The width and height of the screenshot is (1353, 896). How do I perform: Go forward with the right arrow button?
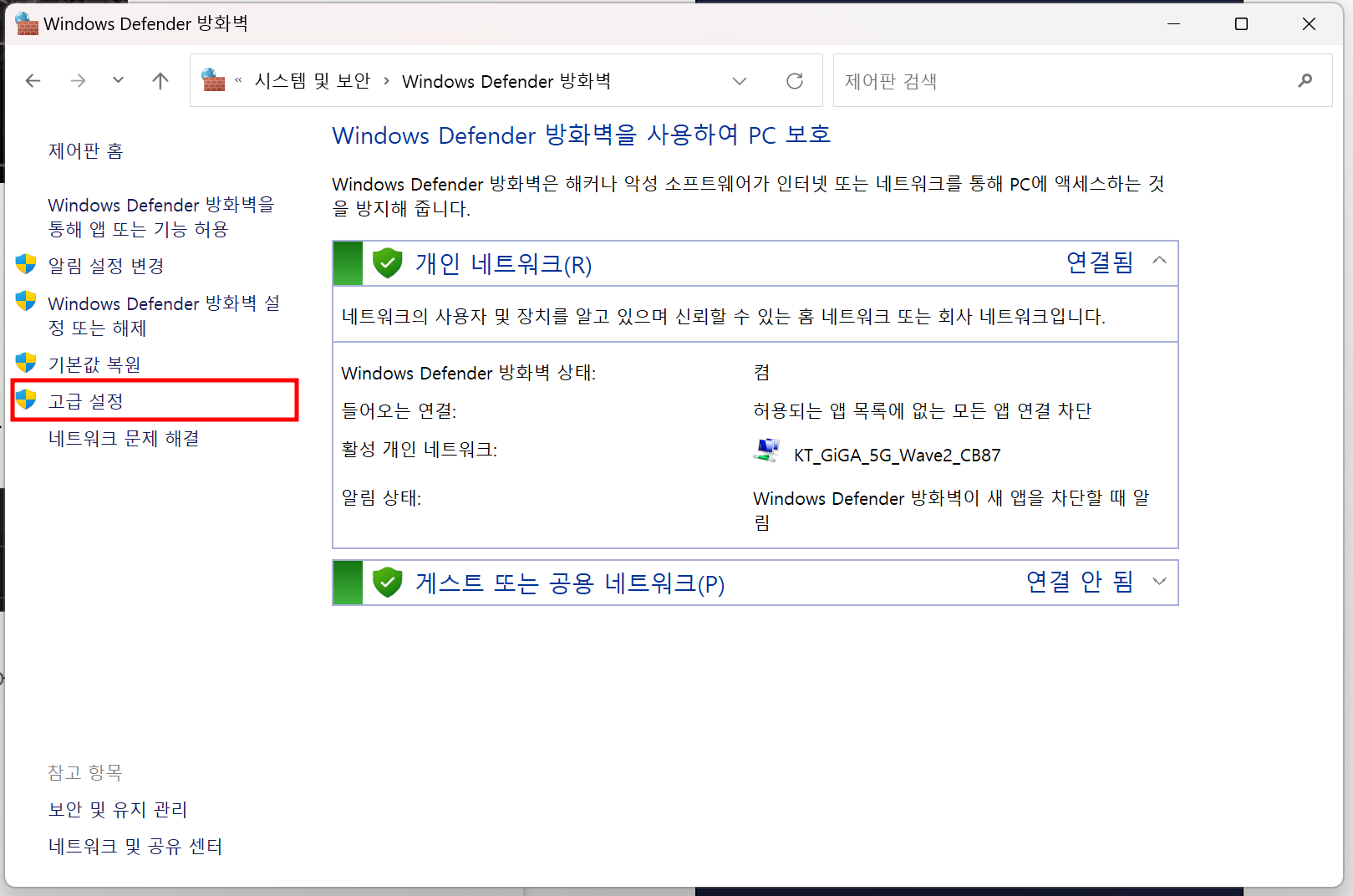(x=78, y=80)
